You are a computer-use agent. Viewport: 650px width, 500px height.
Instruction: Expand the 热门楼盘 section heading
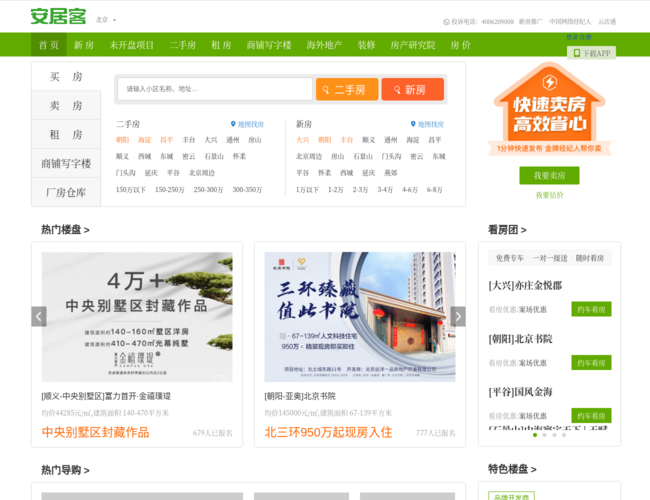pyautogui.click(x=65, y=230)
